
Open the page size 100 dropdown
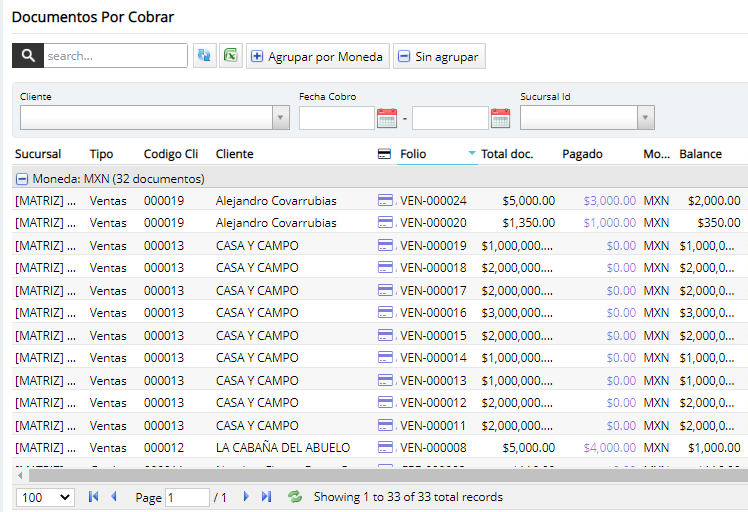(x=46, y=497)
